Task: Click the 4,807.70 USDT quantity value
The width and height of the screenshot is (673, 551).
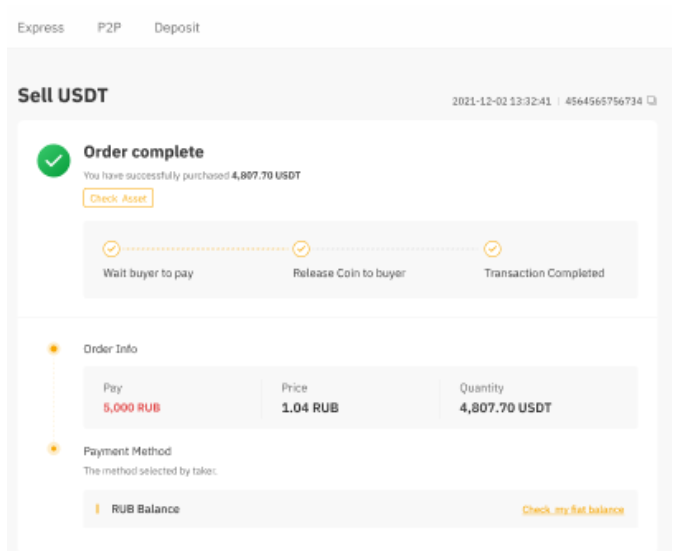Action: pos(505,408)
